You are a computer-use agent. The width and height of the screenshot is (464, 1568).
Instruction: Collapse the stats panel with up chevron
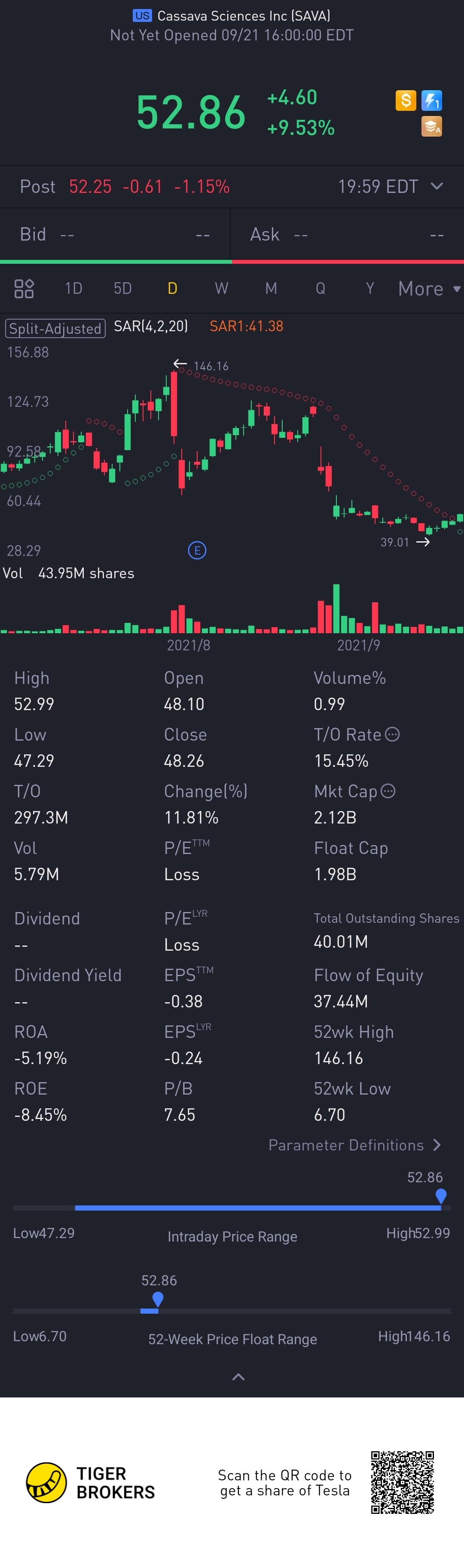point(239,1377)
